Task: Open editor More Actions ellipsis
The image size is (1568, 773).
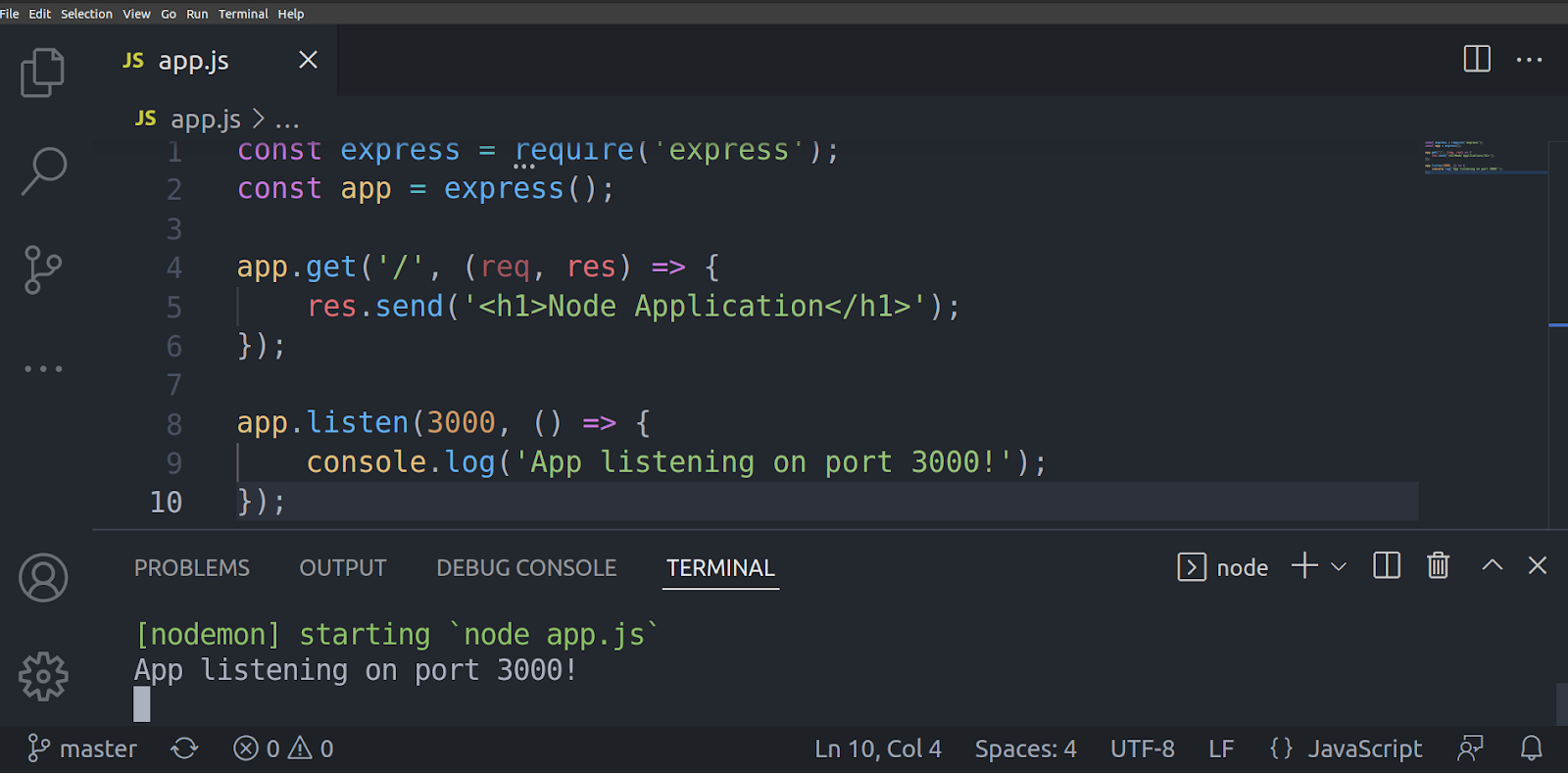Action: (1529, 60)
